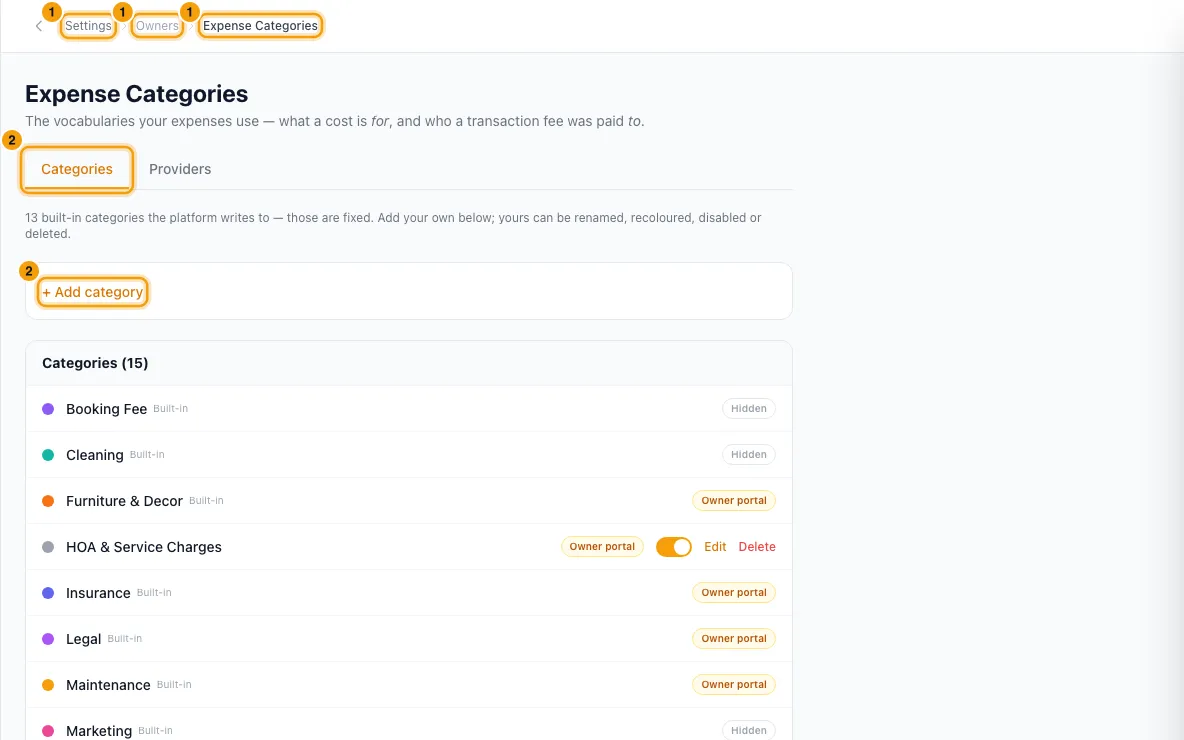Click Owner portal badge on Insurance row
Image resolution: width=1184 pixels, height=740 pixels.
coord(733,593)
